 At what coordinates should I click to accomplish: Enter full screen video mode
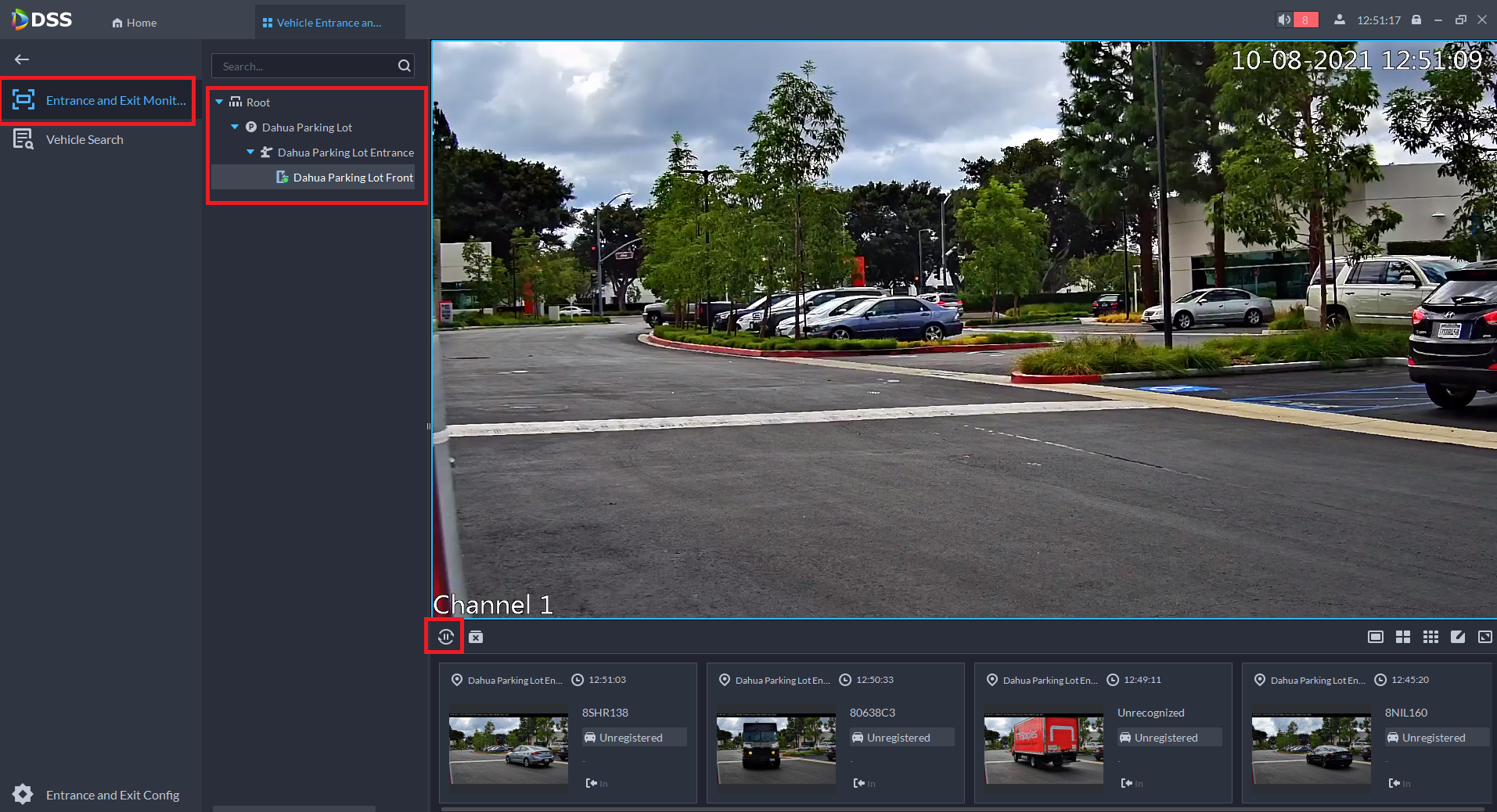[x=1484, y=637]
